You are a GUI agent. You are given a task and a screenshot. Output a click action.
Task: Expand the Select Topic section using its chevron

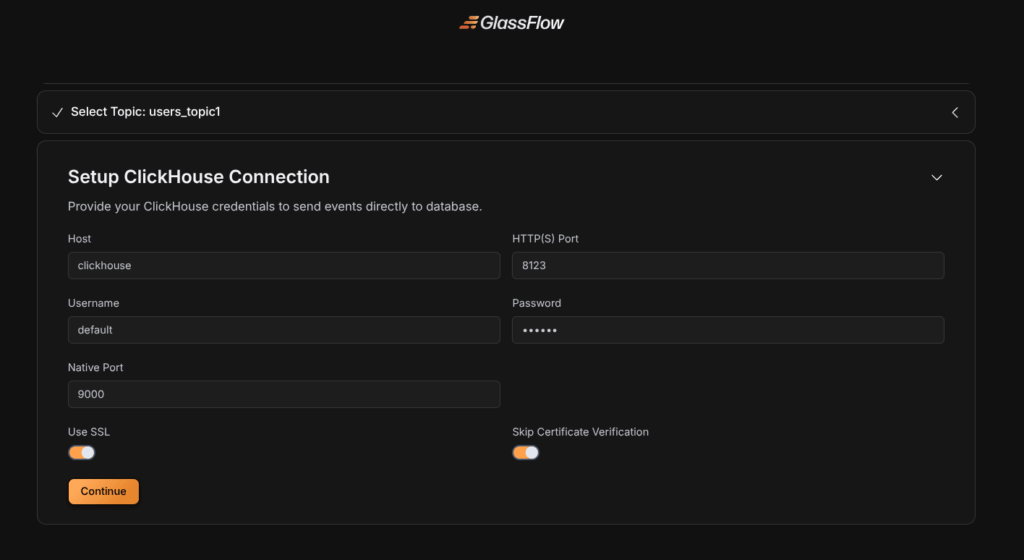click(954, 112)
